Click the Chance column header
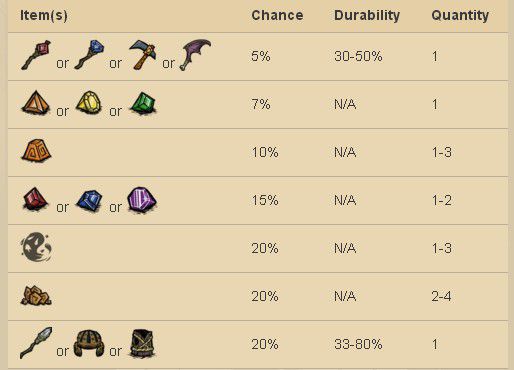514x370 pixels. click(x=277, y=15)
